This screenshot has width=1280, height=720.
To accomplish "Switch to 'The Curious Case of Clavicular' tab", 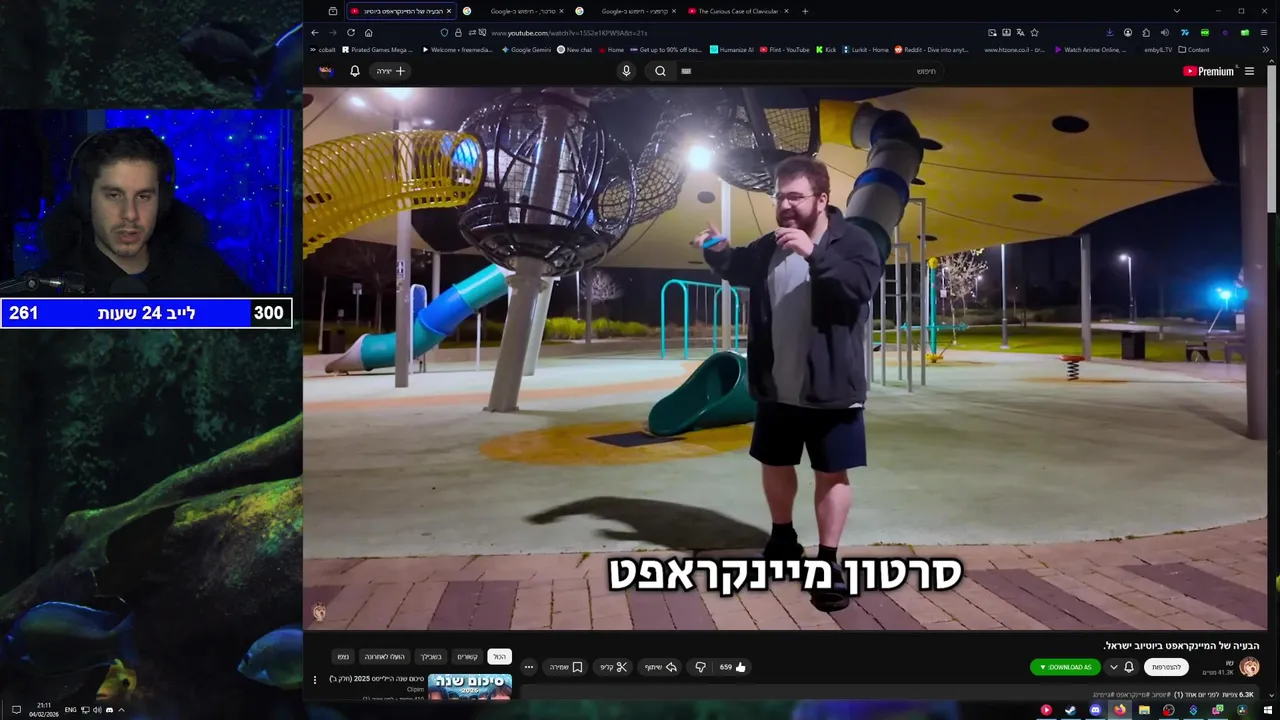I will (x=738, y=11).
